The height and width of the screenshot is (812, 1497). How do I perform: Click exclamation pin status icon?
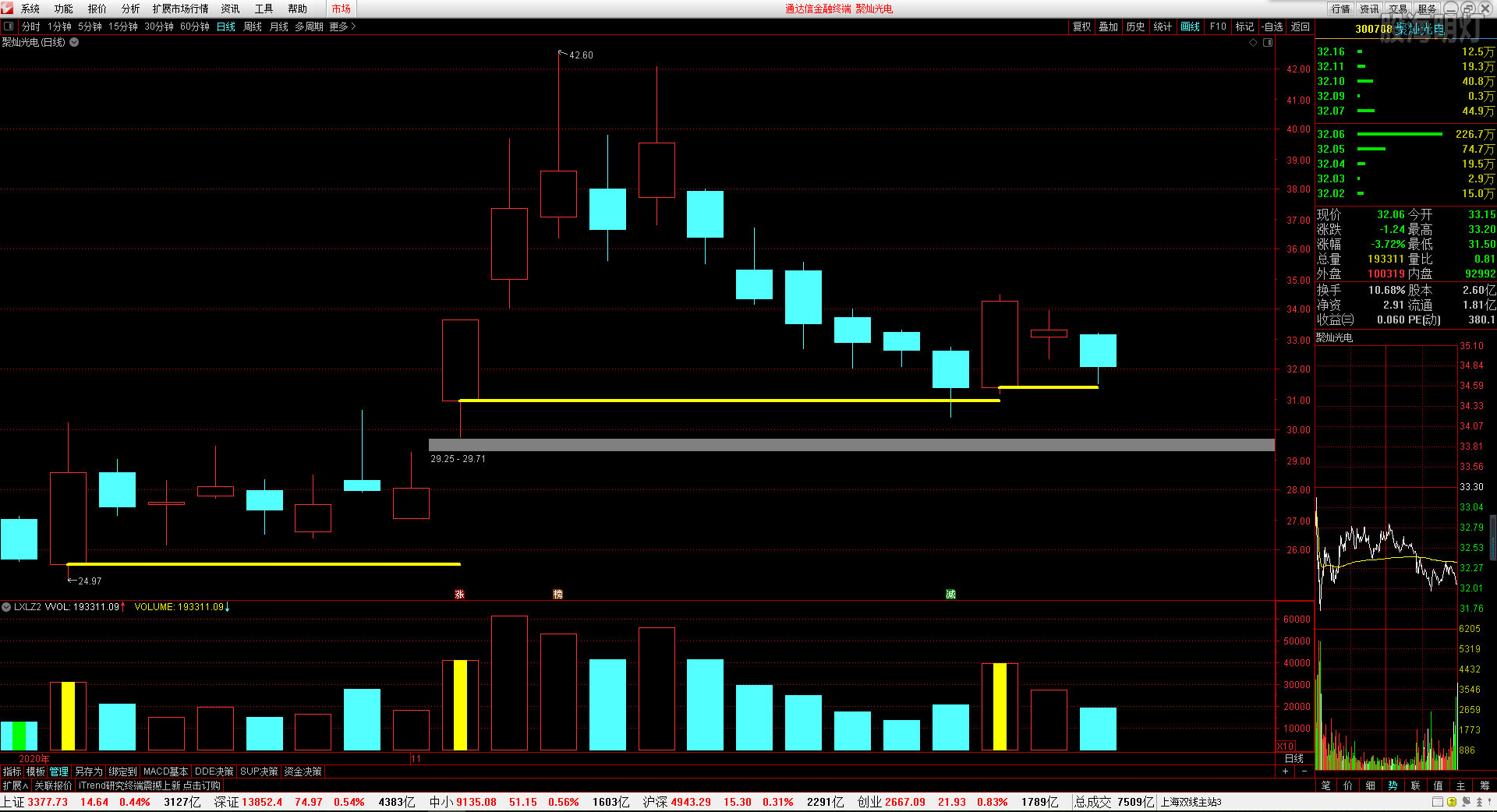point(1489,802)
